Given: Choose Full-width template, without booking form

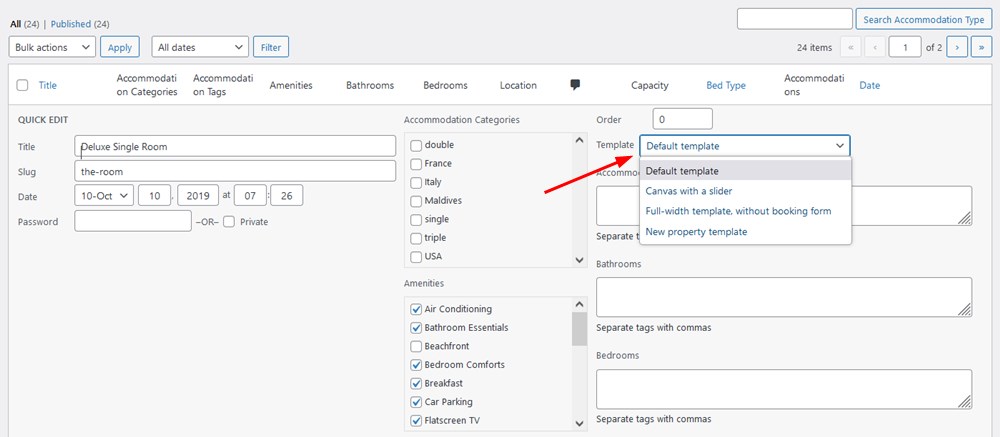Looking at the screenshot, I should point(746,211).
